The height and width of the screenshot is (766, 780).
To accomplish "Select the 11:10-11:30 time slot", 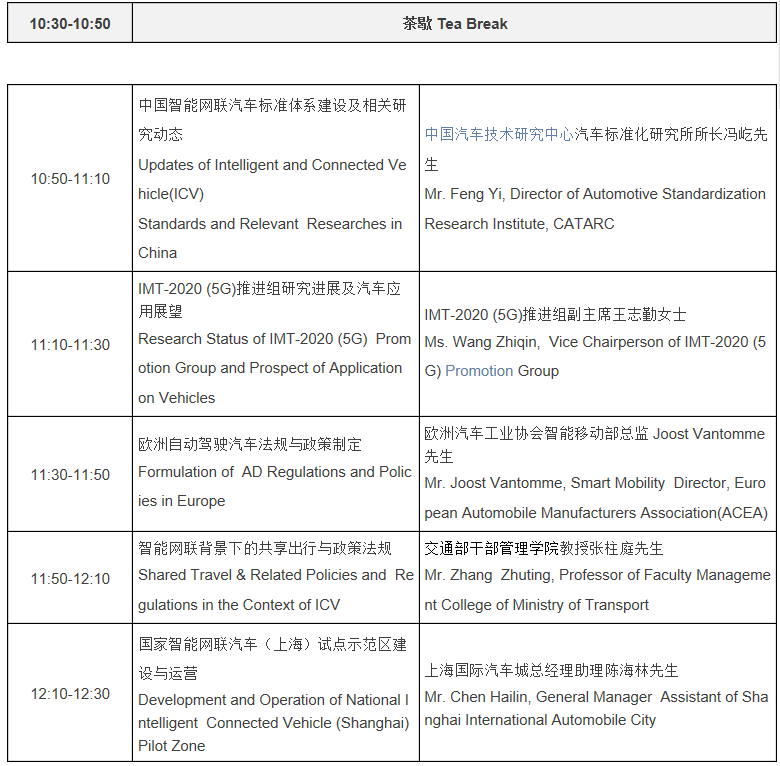I will coord(70,344).
